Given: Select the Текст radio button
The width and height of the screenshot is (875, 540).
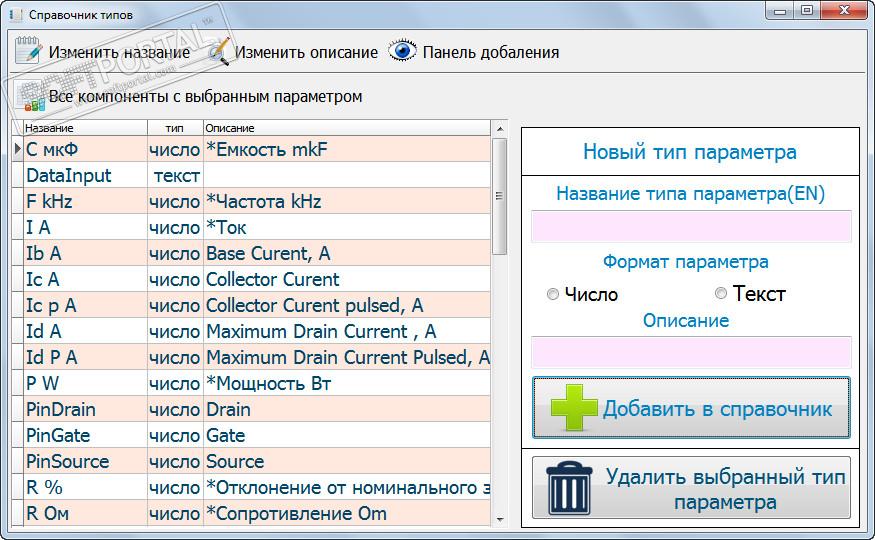Looking at the screenshot, I should 721,293.
